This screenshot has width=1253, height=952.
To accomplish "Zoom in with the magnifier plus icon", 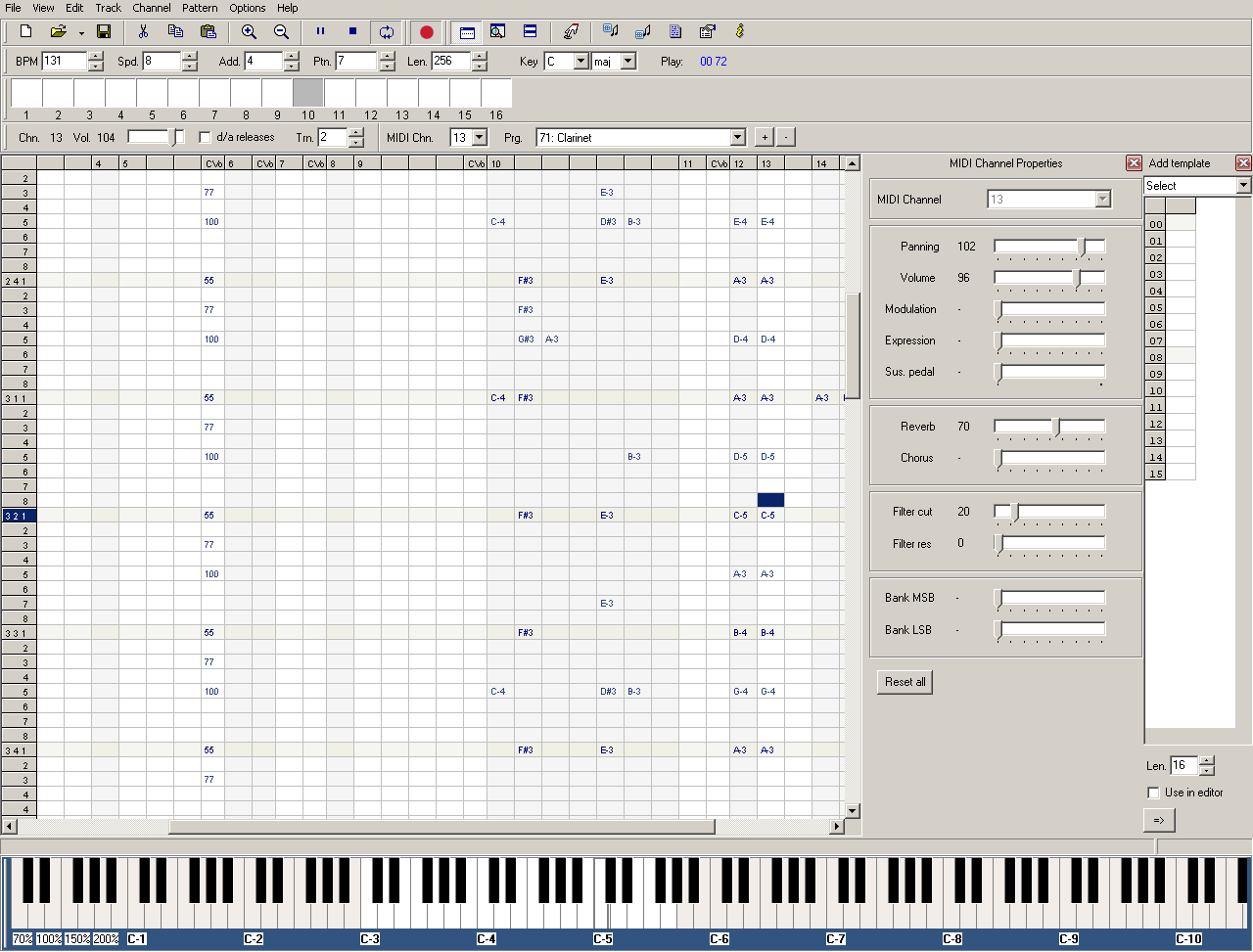I will pyautogui.click(x=249, y=31).
